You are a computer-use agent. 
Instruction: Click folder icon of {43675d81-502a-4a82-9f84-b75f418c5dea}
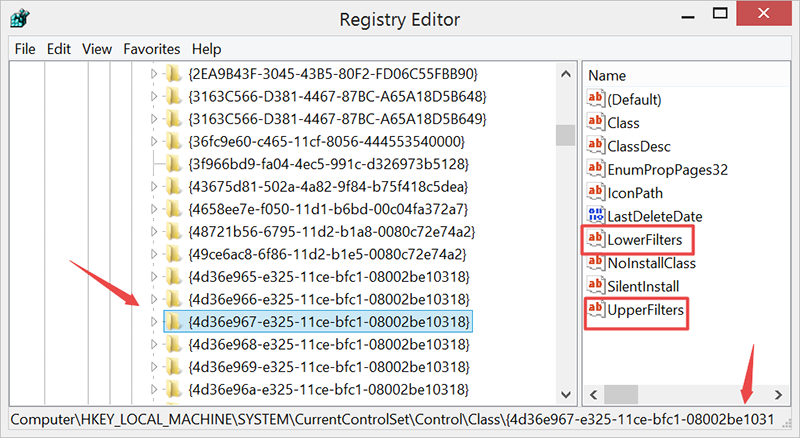(x=173, y=187)
